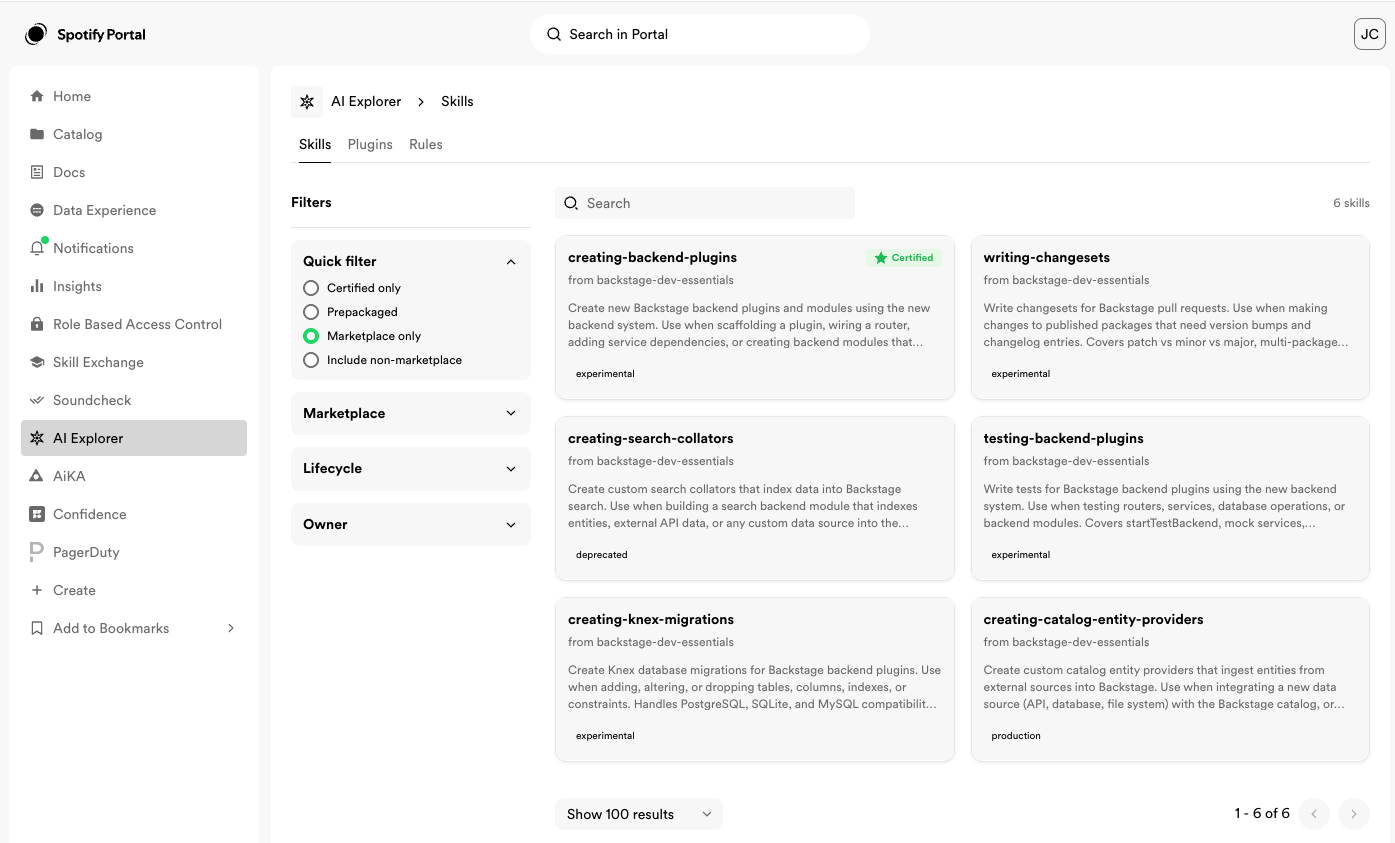This screenshot has width=1395, height=843.
Task: Click the Home icon in sidebar
Action: click(37, 96)
